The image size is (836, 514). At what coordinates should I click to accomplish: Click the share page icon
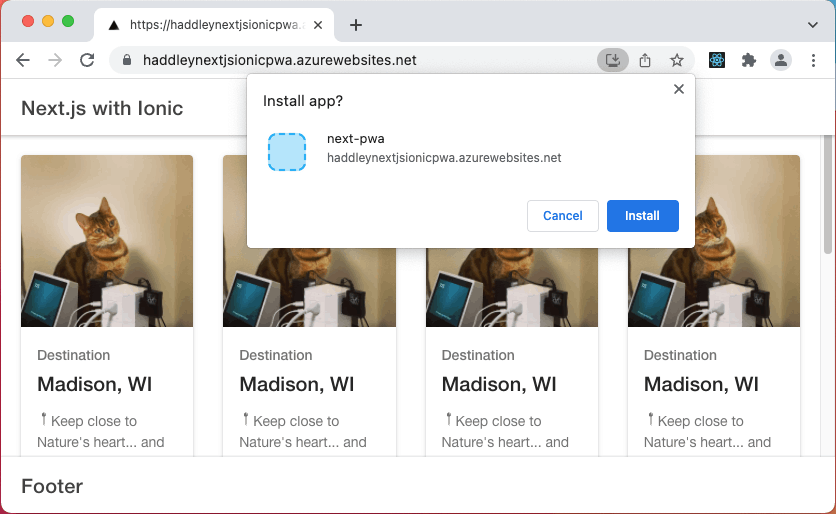tap(645, 60)
